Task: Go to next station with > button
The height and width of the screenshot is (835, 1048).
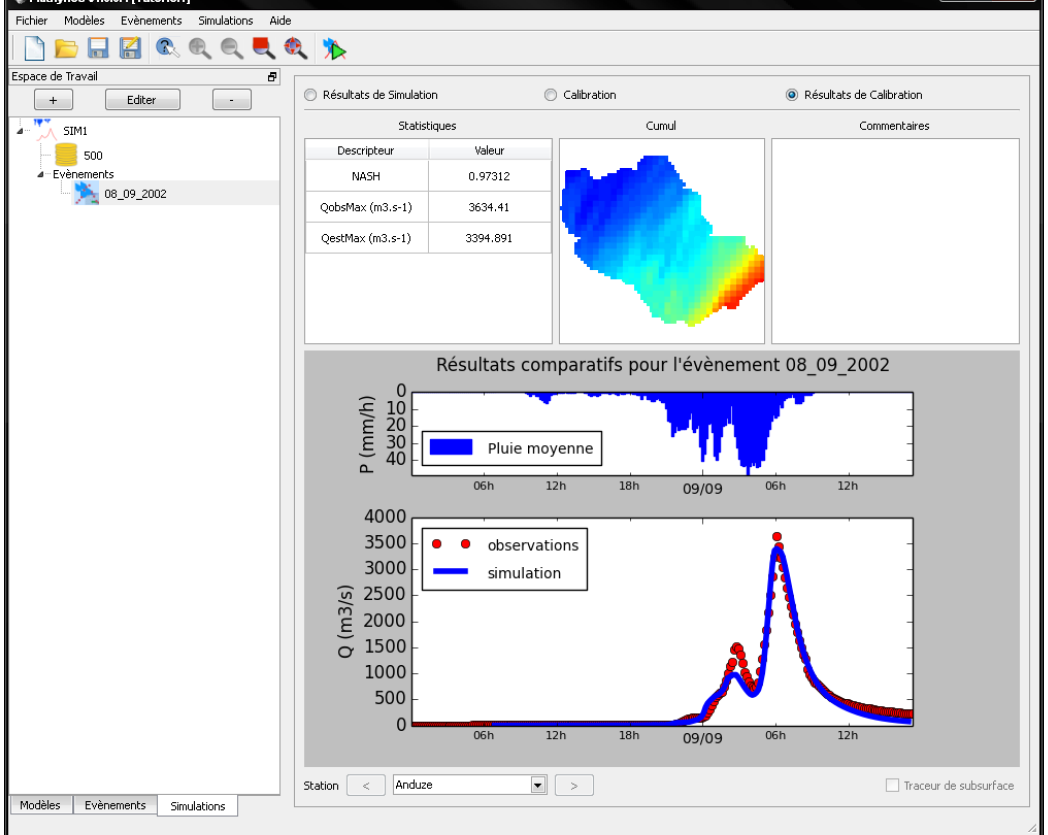Action: click(574, 786)
